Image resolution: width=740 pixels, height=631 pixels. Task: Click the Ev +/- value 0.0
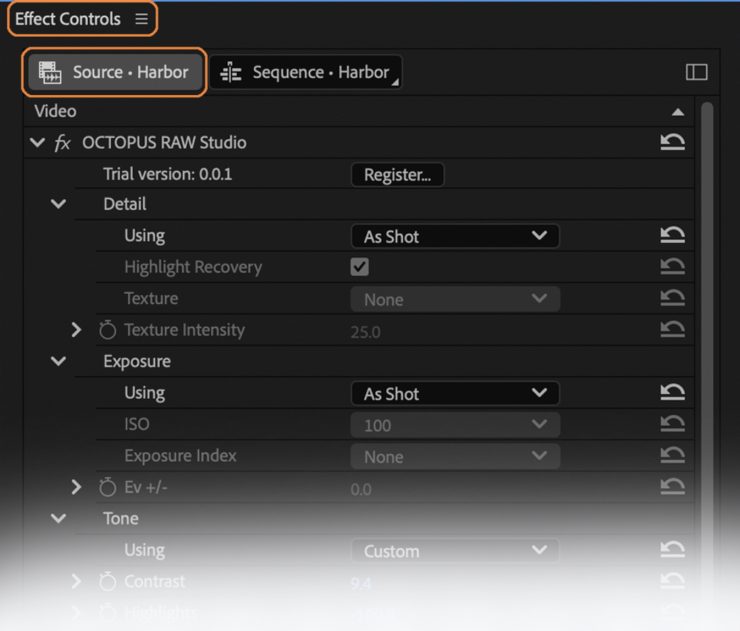361,489
